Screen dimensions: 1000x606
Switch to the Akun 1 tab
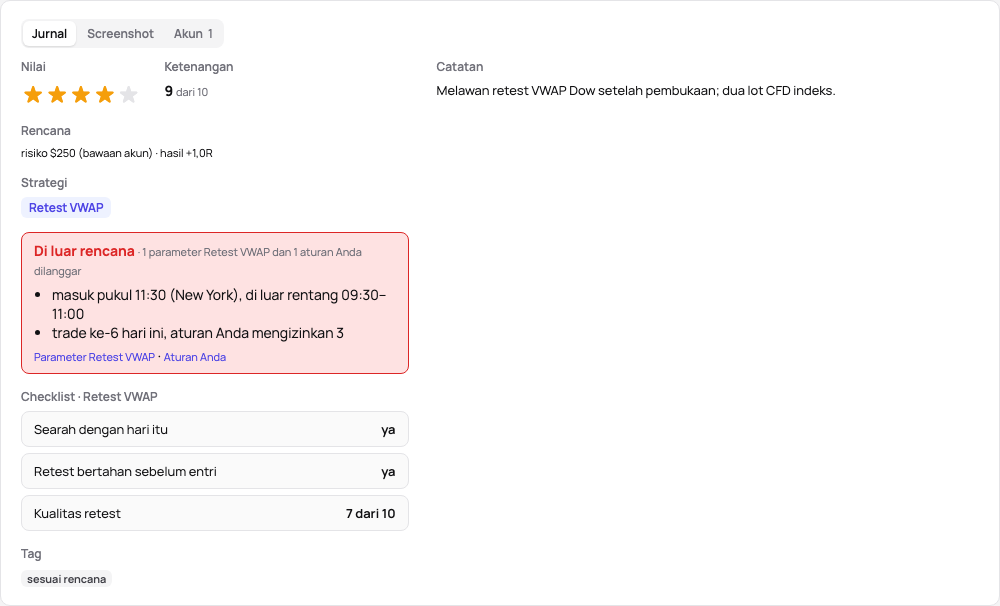[193, 34]
